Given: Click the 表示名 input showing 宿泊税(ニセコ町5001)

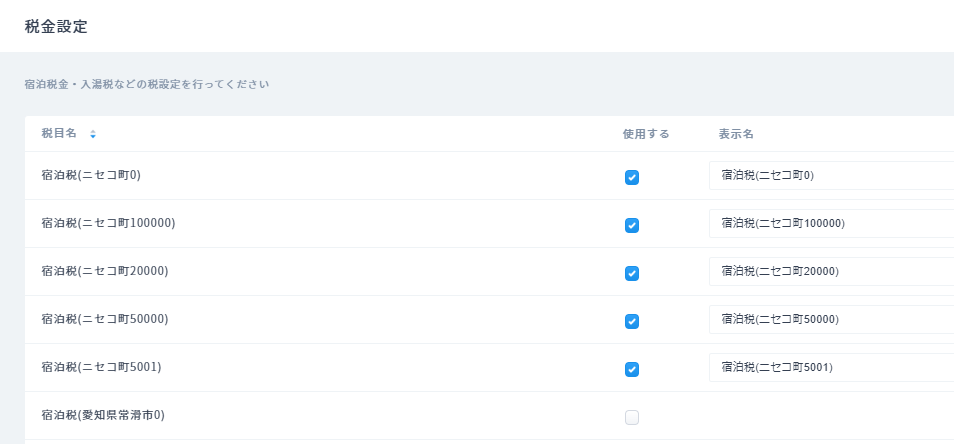Looking at the screenshot, I should pos(830,367).
